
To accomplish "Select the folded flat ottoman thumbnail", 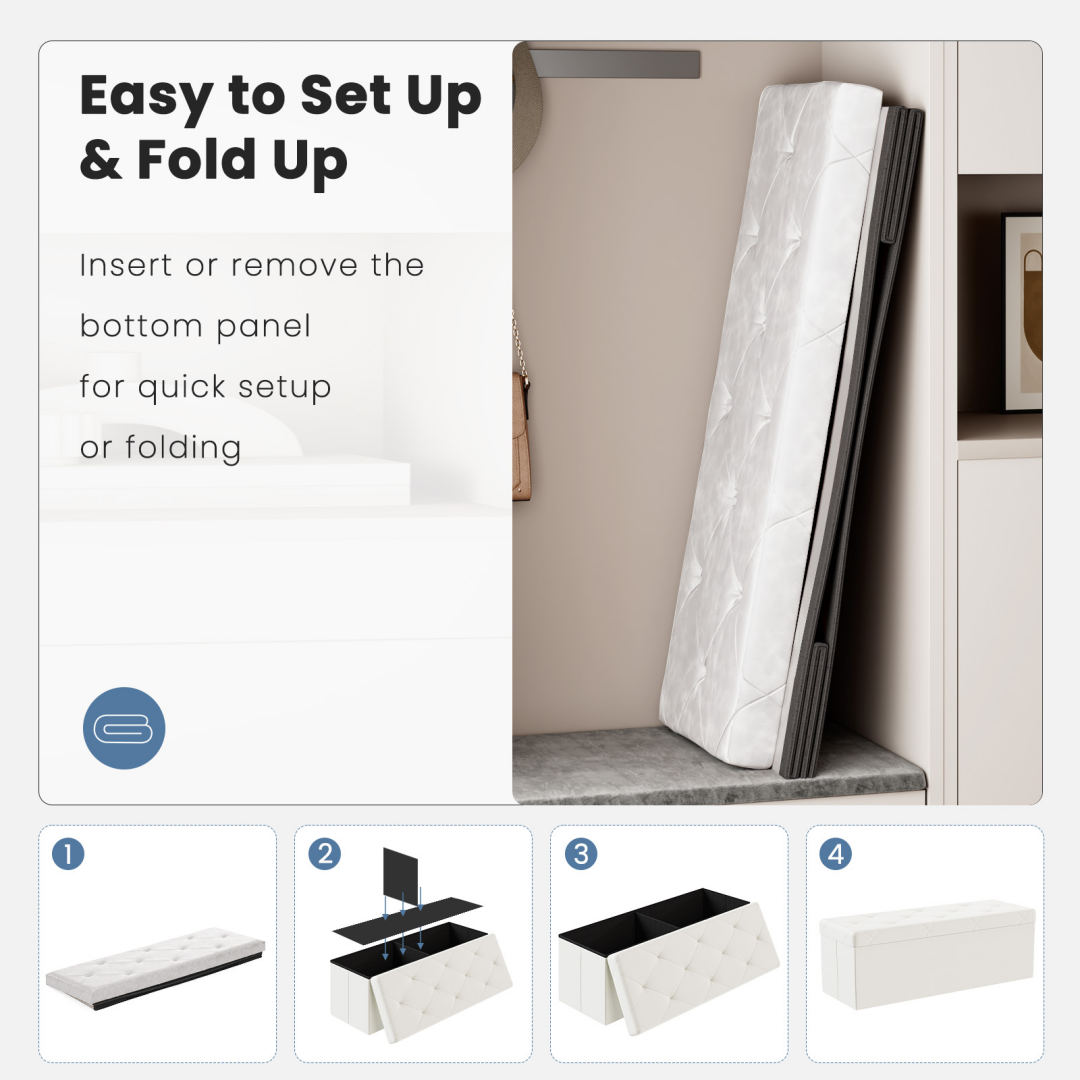I will [x=156, y=968].
